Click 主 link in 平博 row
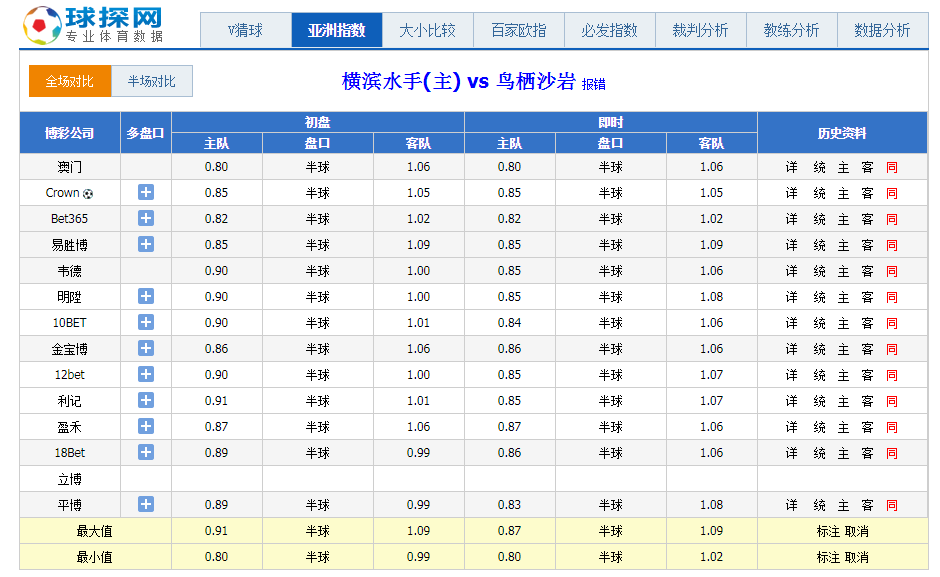This screenshot has width=940, height=577. (843, 506)
